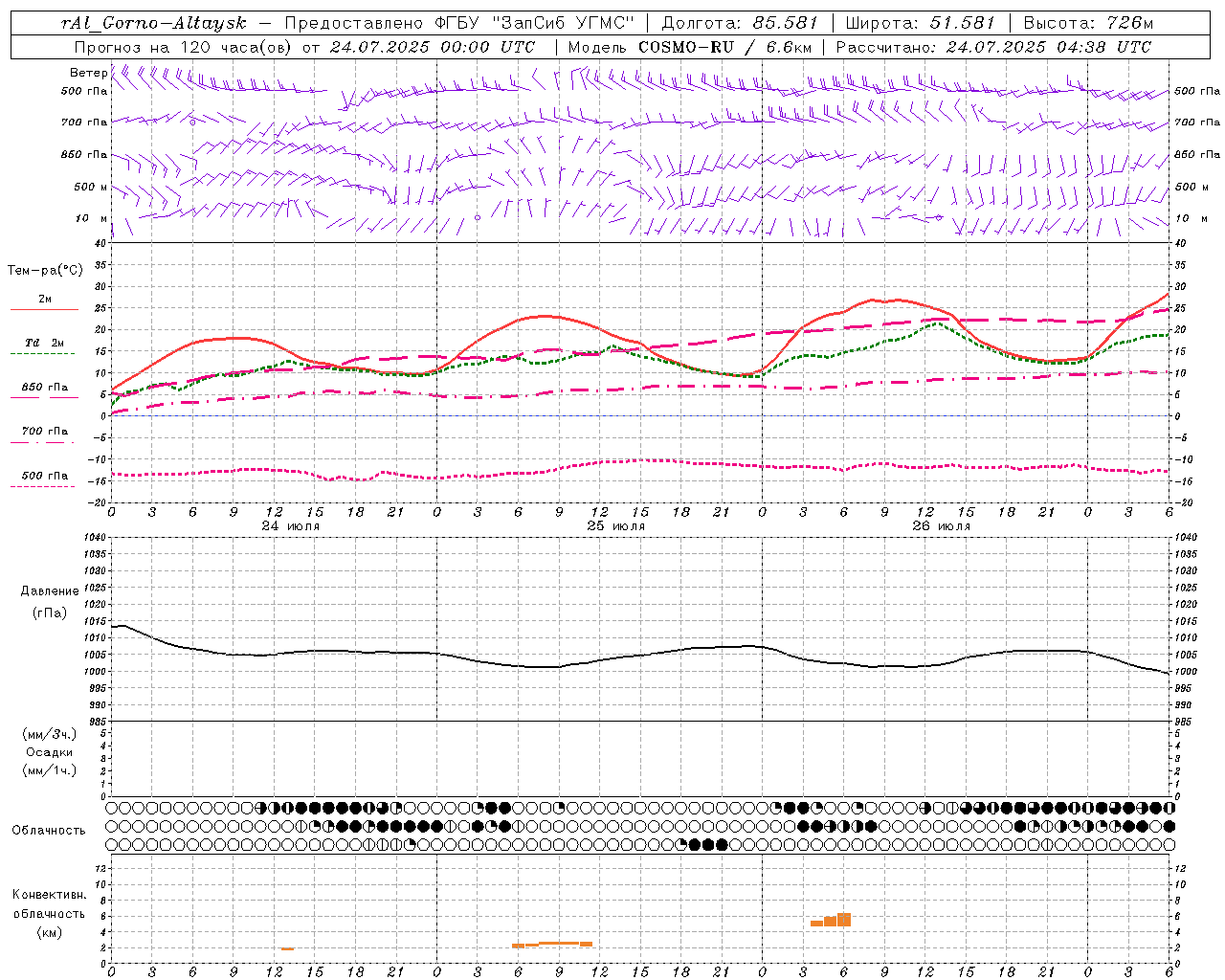Click the Модель COSMO-RU / 6.6км label
Screen dimensions: 1225x980
(689, 47)
